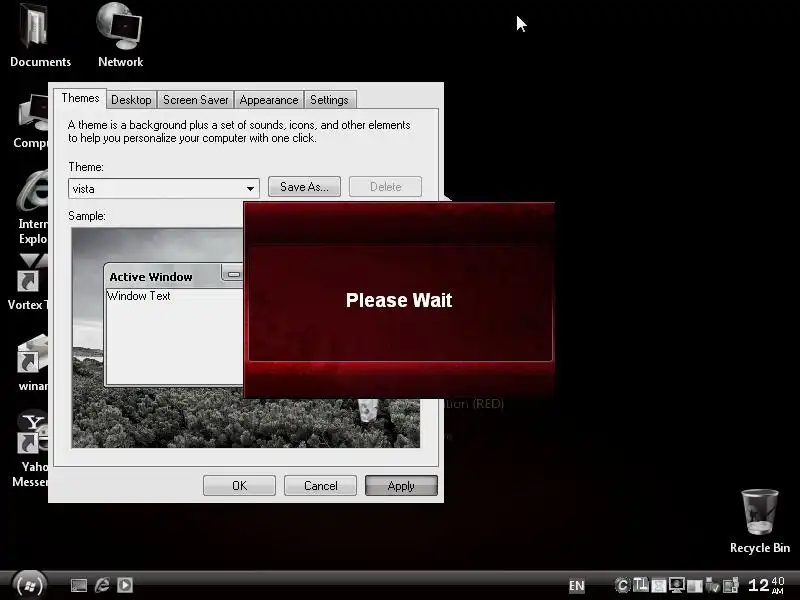Click the taskbar clock

pyautogui.click(x=766, y=585)
